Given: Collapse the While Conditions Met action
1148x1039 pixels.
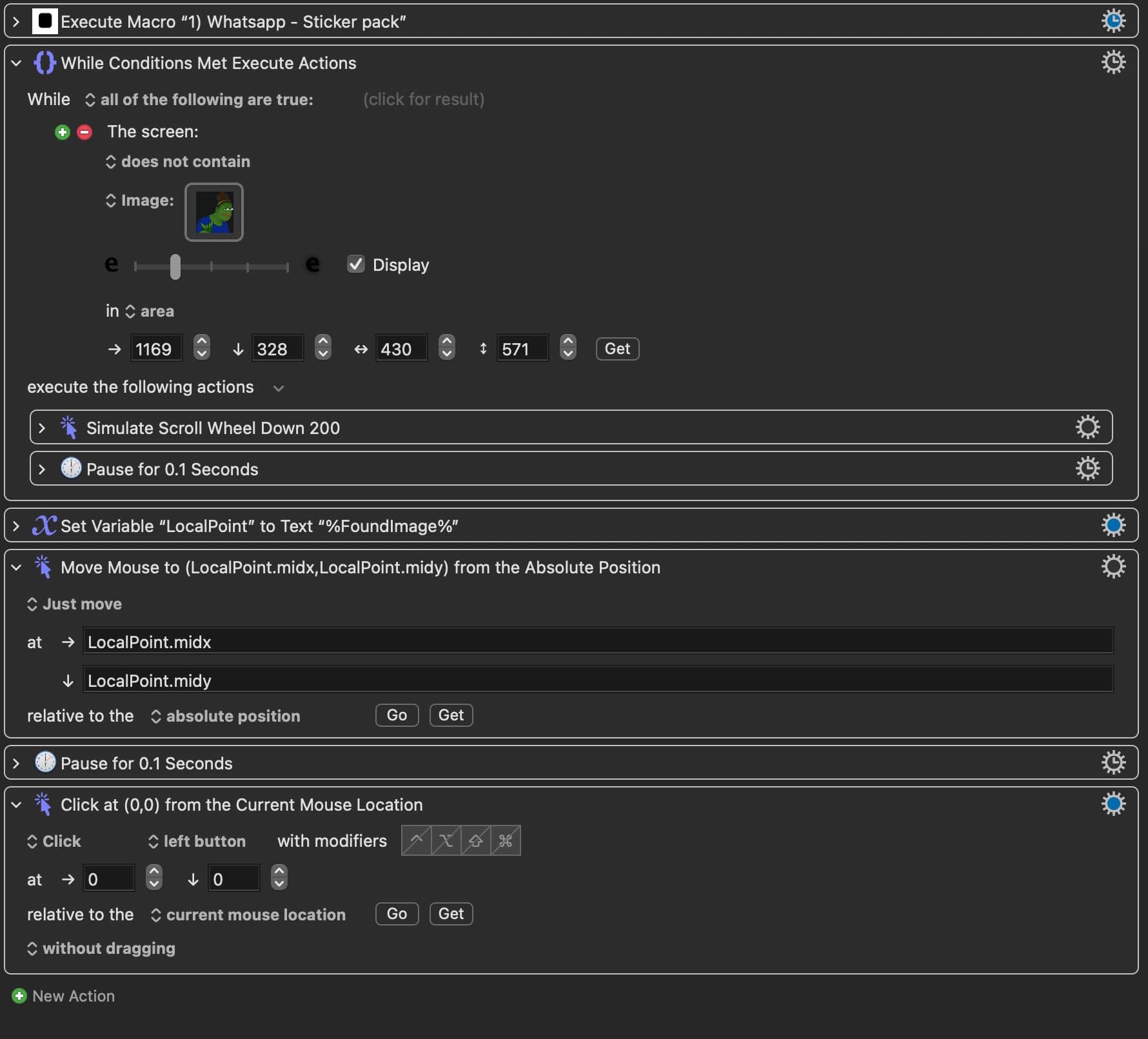Looking at the screenshot, I should (x=17, y=63).
